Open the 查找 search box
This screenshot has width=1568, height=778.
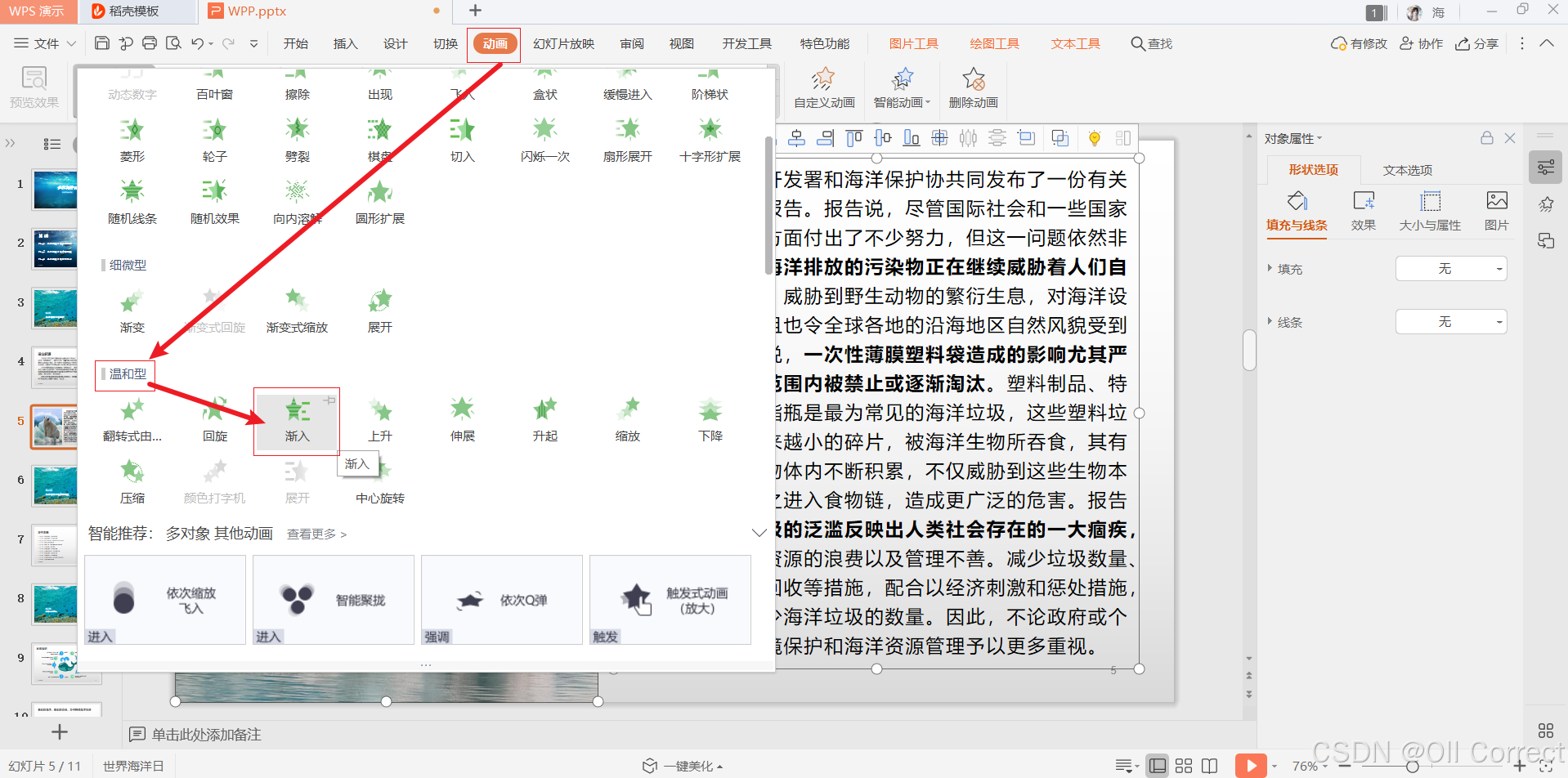tap(1151, 44)
